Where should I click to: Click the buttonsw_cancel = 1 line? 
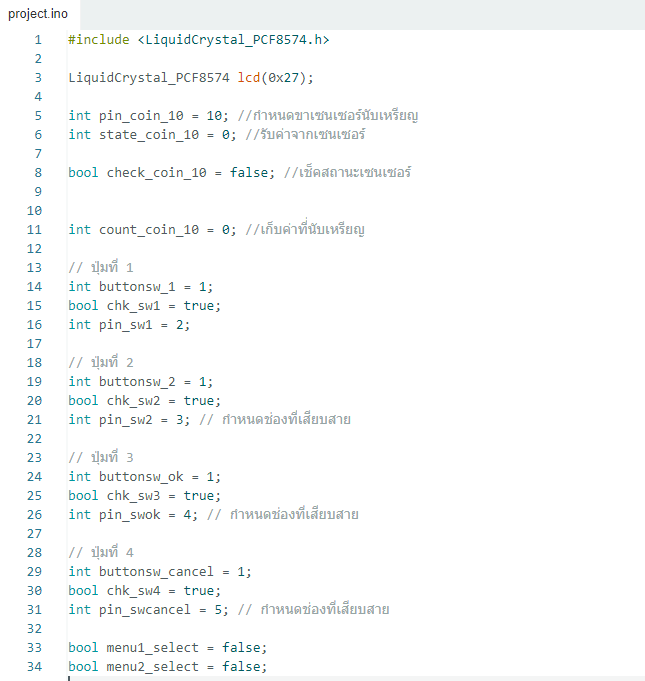click(160, 572)
